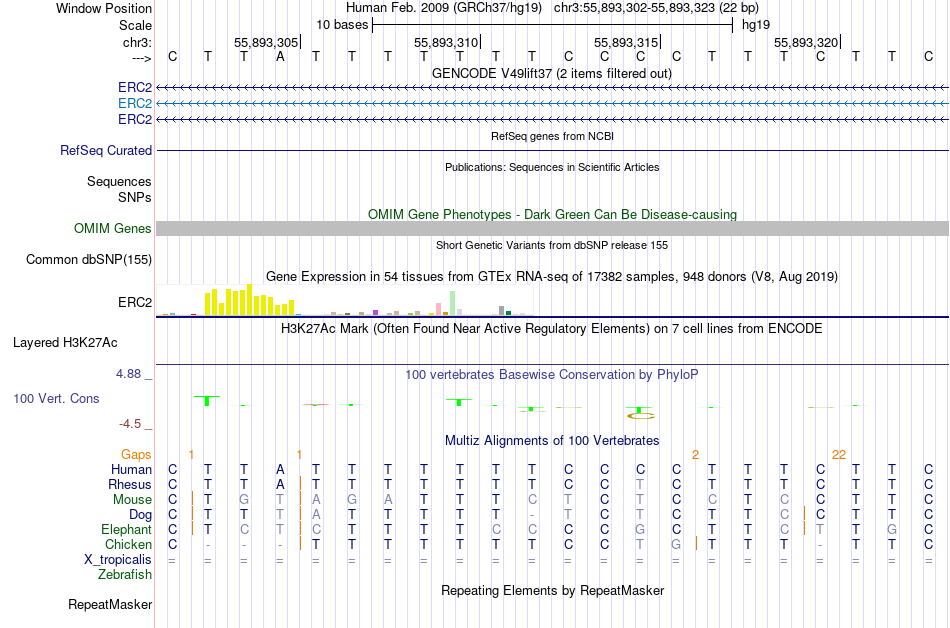Click the pink bar in GTEx chart
This screenshot has height=628, width=950.
click(x=438, y=309)
